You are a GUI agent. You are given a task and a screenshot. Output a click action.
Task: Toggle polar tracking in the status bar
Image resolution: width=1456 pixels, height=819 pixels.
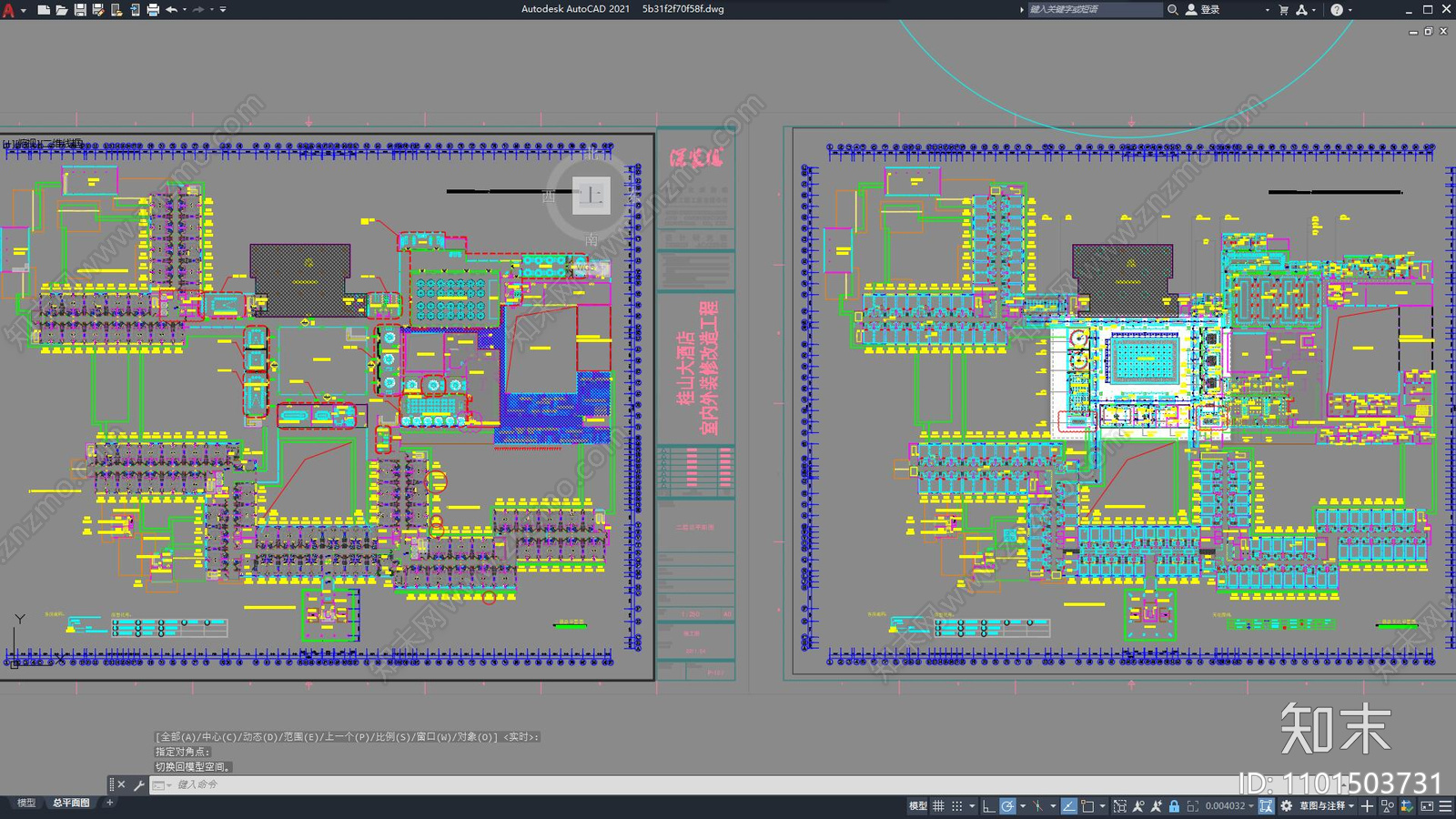coord(1007,805)
